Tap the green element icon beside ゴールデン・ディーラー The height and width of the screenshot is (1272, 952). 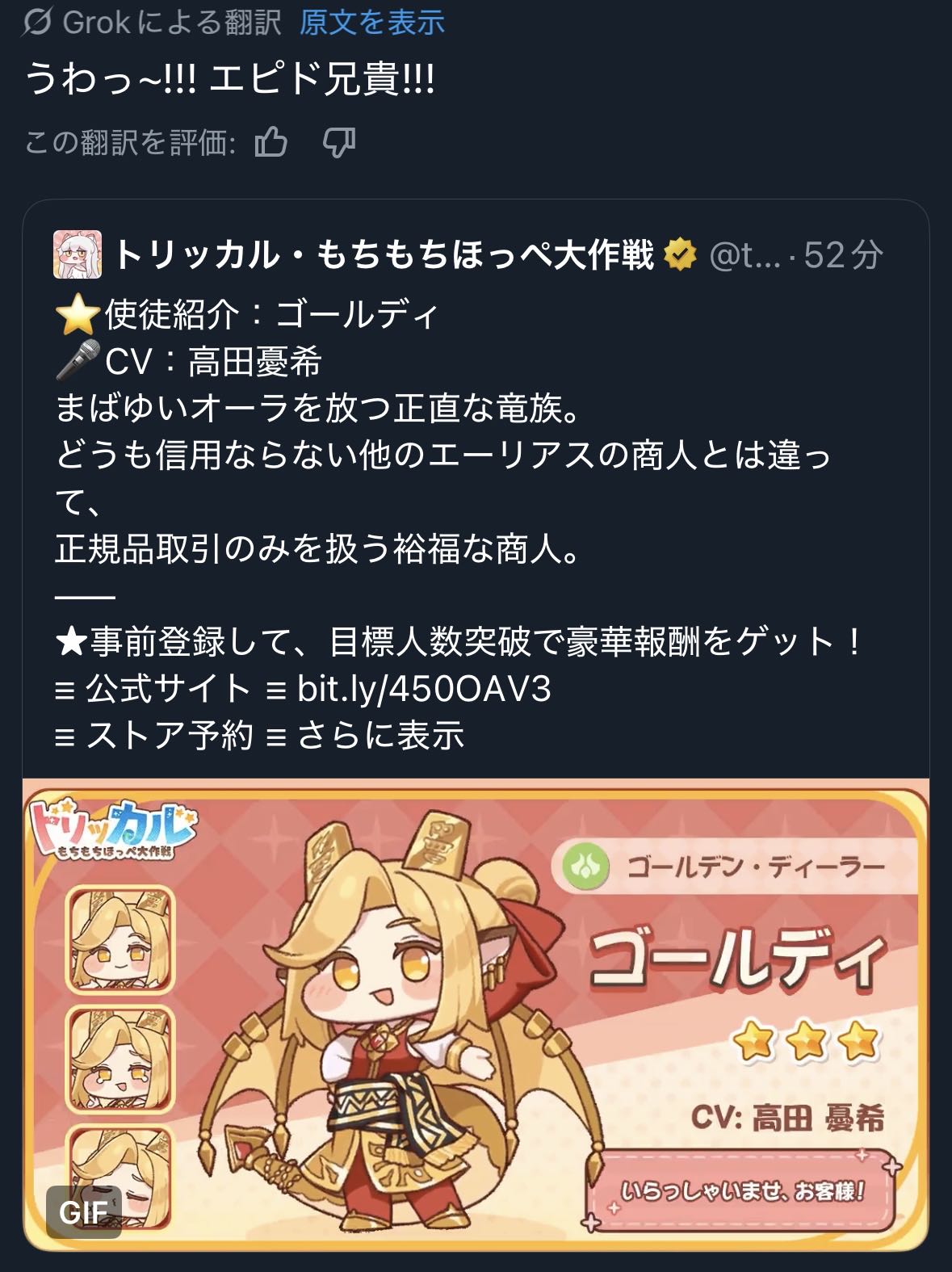585,867
